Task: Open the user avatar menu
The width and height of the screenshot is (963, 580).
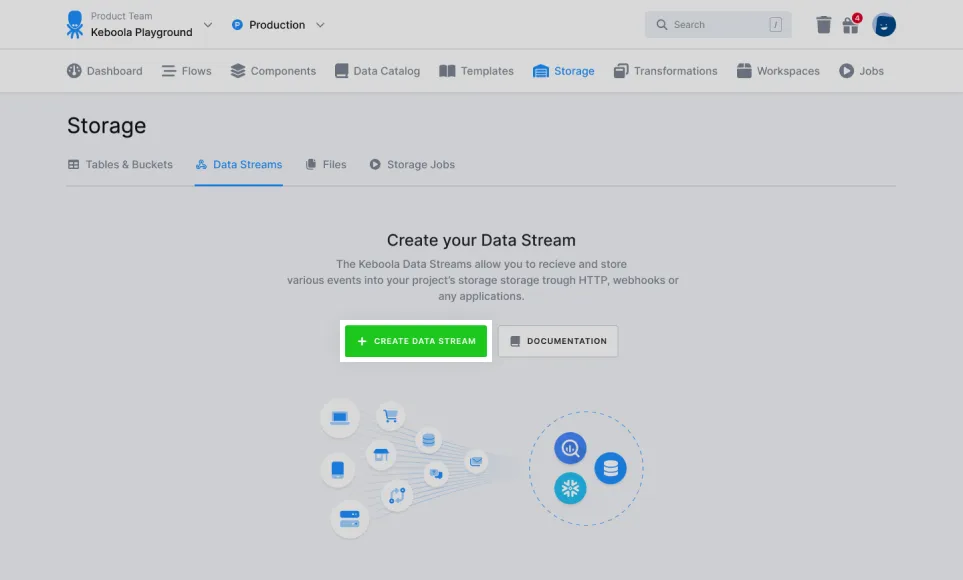Action: (x=884, y=25)
